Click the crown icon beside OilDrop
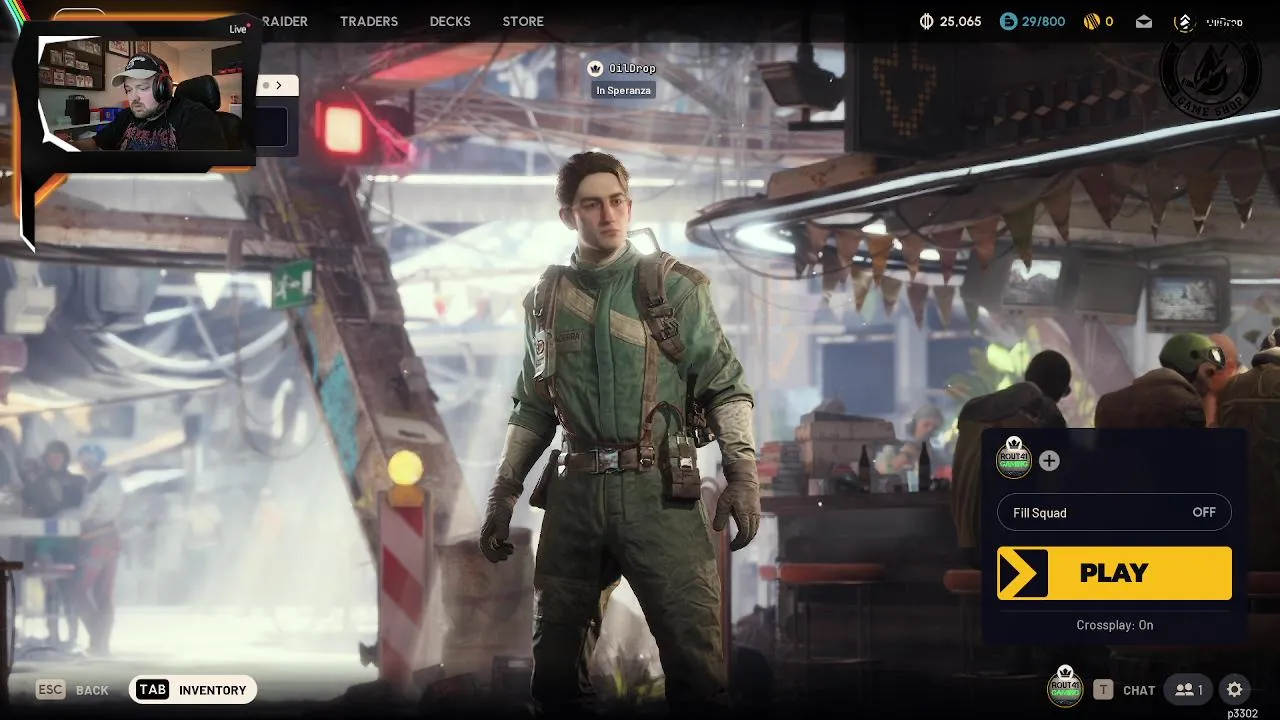This screenshot has height=720, width=1280. (x=596, y=68)
